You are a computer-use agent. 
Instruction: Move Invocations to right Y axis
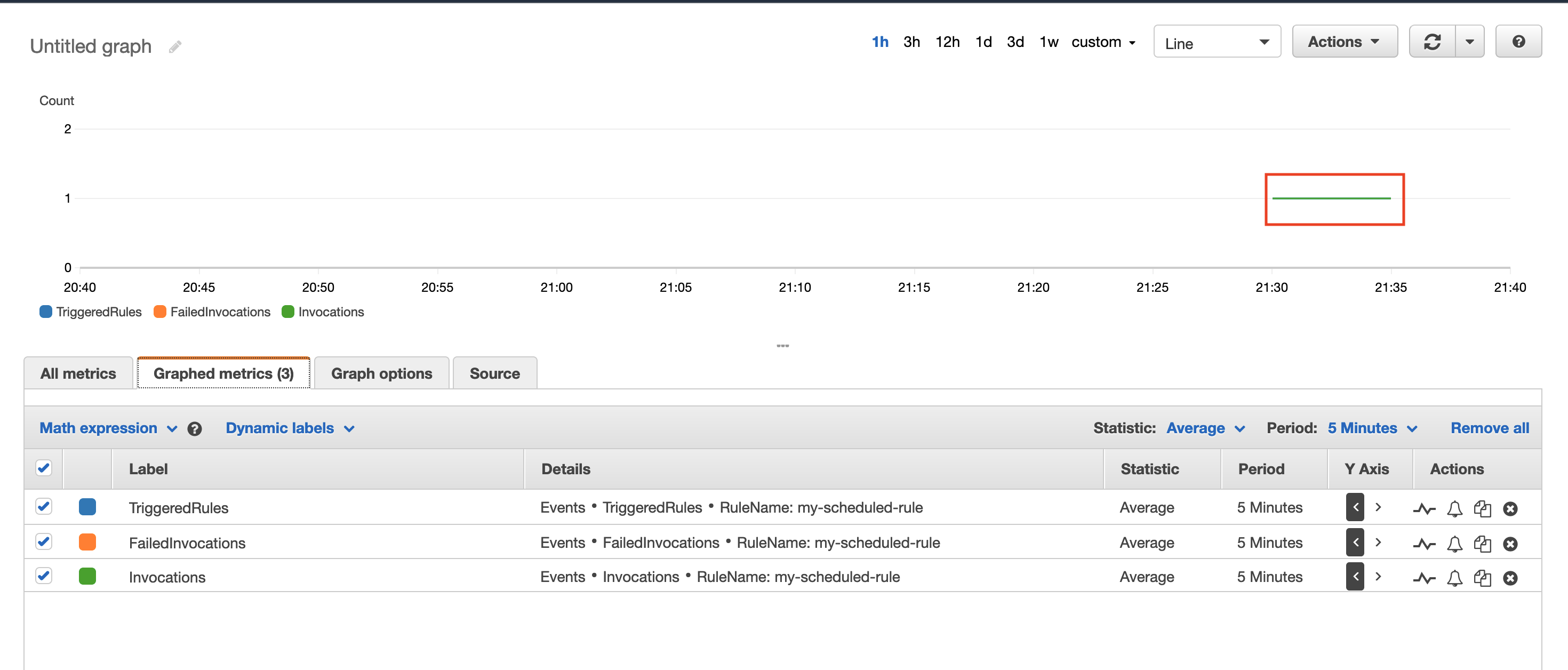[x=1378, y=577]
